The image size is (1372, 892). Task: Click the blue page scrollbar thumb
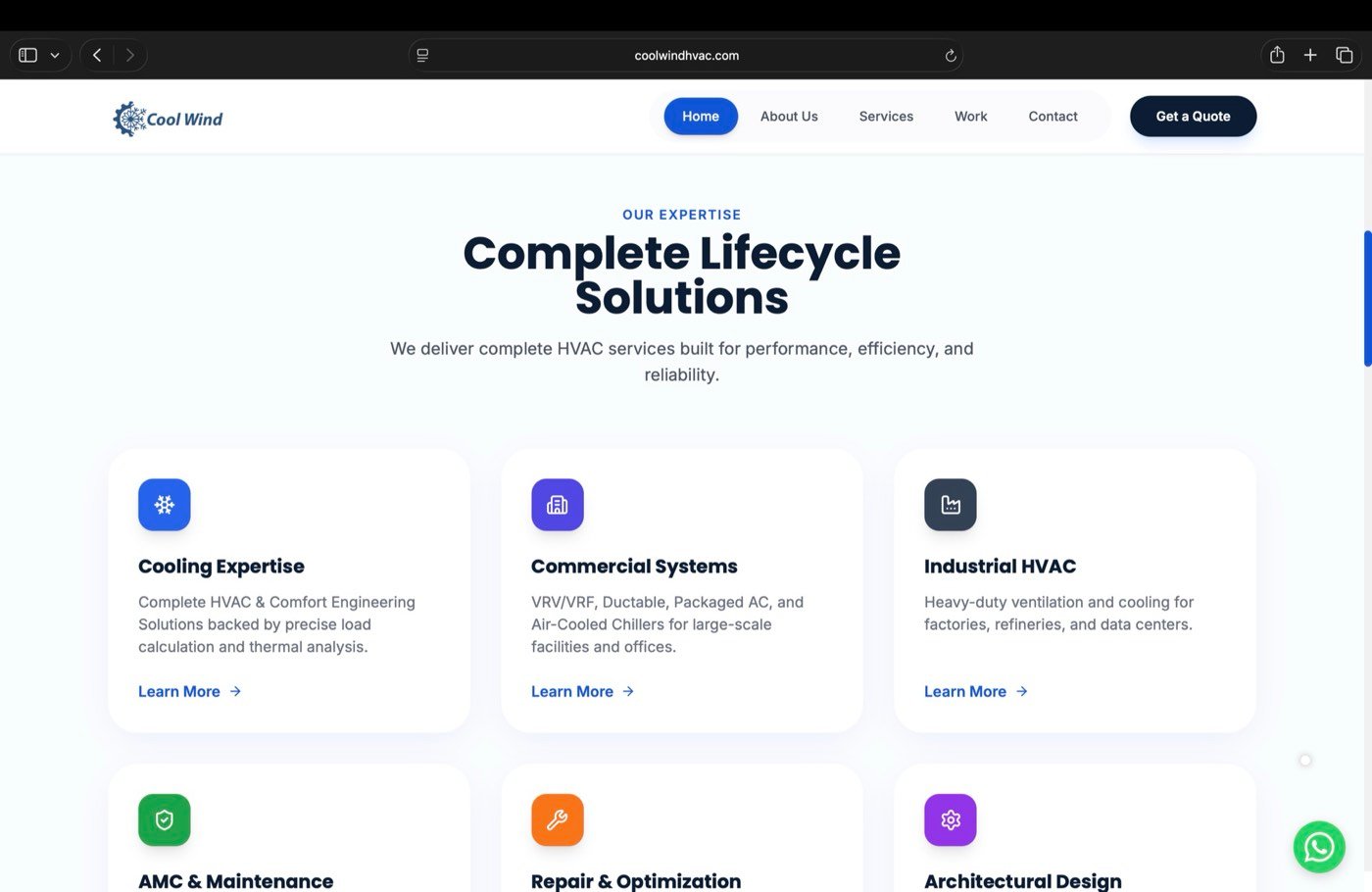point(1367,298)
